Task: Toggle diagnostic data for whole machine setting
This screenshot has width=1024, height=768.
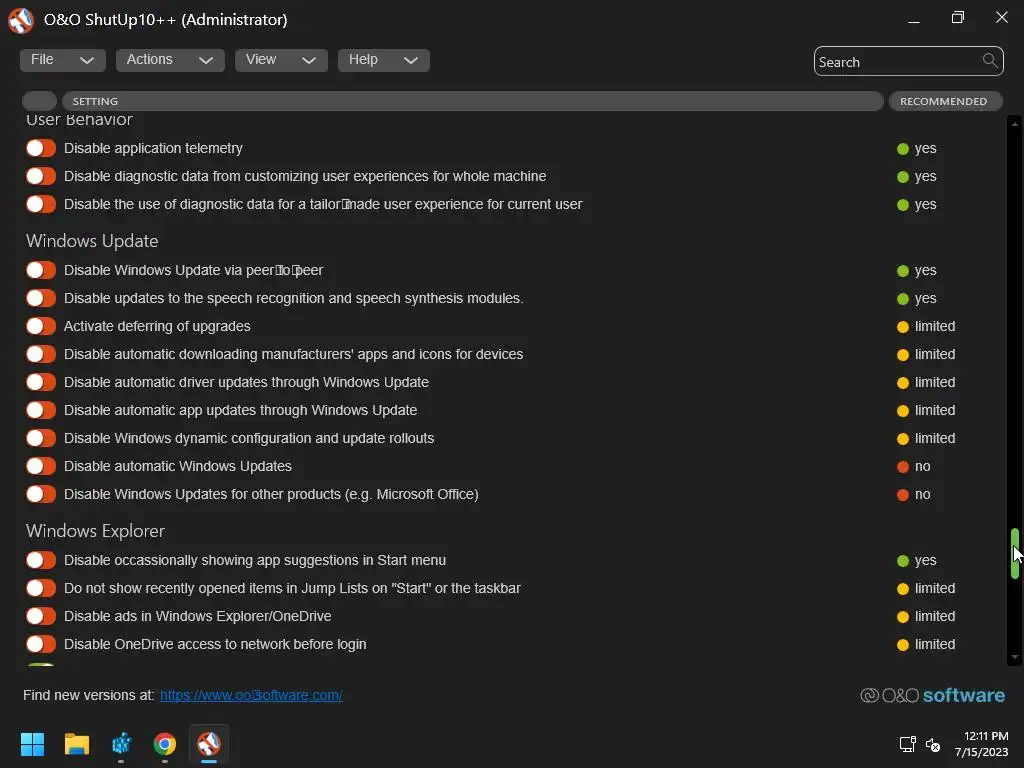Action: [40, 176]
